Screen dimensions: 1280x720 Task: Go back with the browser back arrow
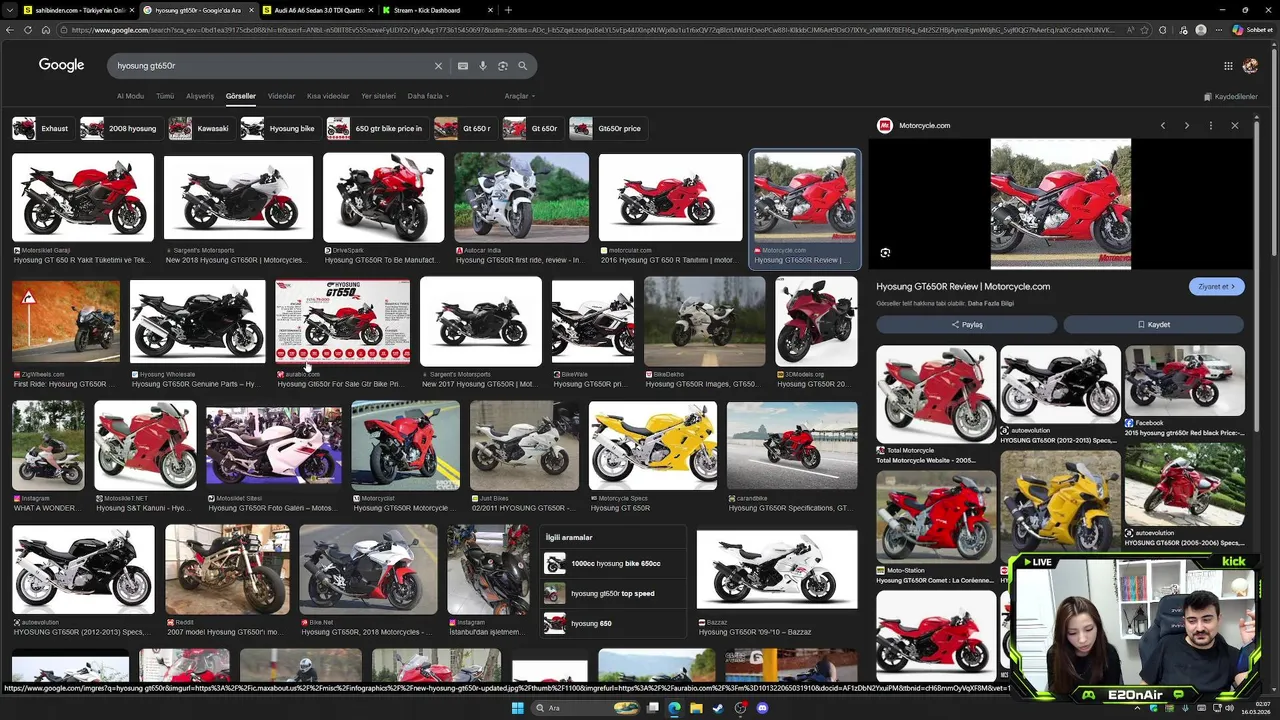pyautogui.click(x=10, y=30)
